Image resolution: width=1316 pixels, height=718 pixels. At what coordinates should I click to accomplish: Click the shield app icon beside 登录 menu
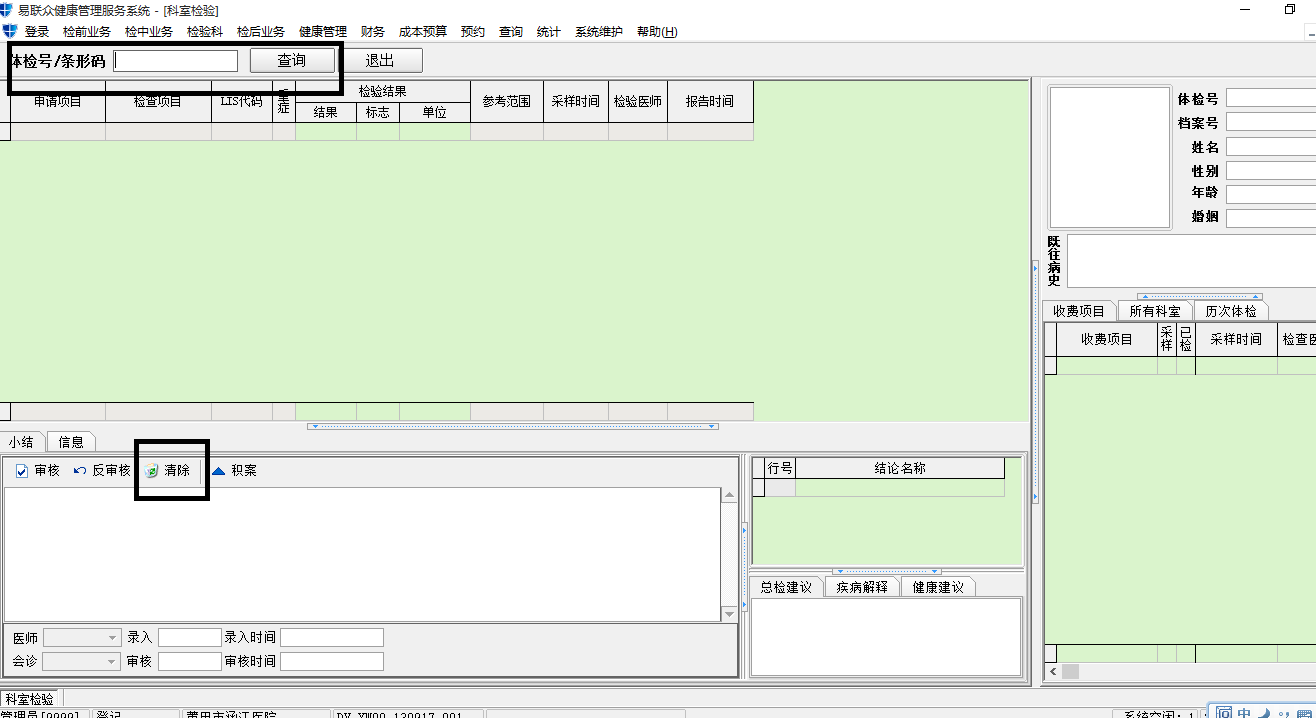10,31
